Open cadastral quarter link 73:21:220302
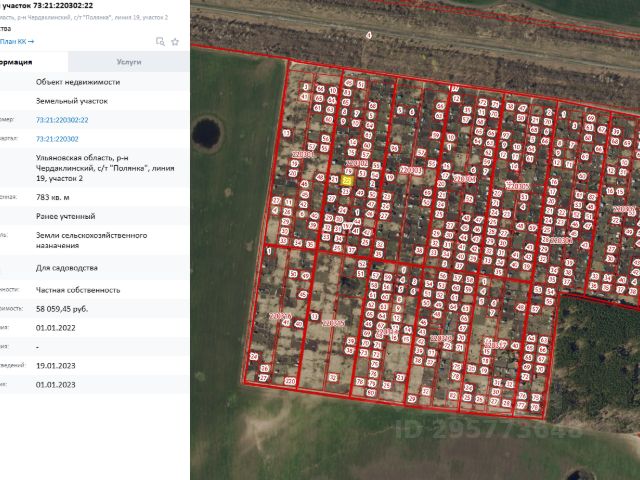 coord(57,139)
